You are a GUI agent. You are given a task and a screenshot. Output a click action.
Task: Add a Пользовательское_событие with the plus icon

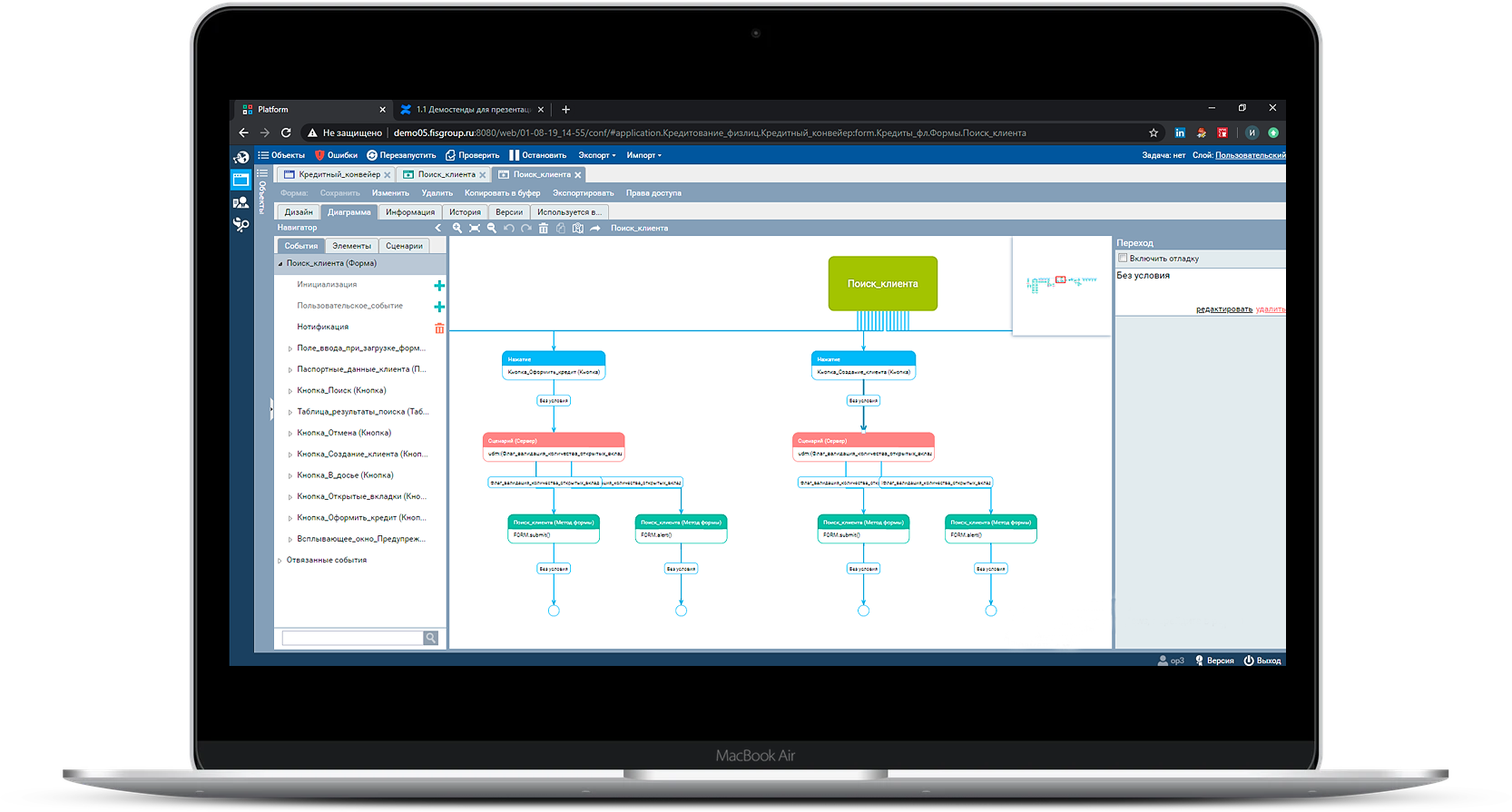[439, 307]
